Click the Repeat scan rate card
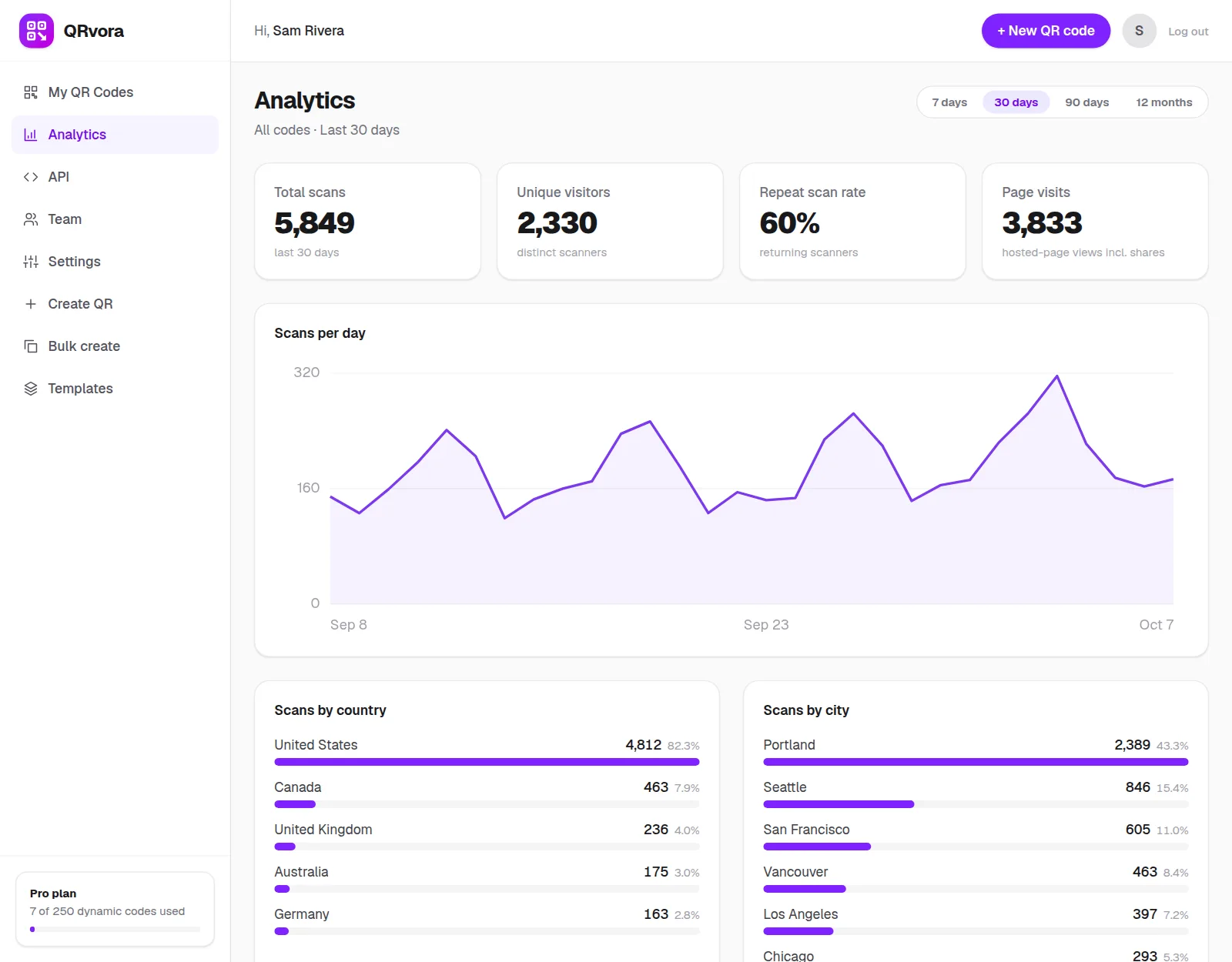The width and height of the screenshot is (1232, 962). pyautogui.click(x=852, y=222)
